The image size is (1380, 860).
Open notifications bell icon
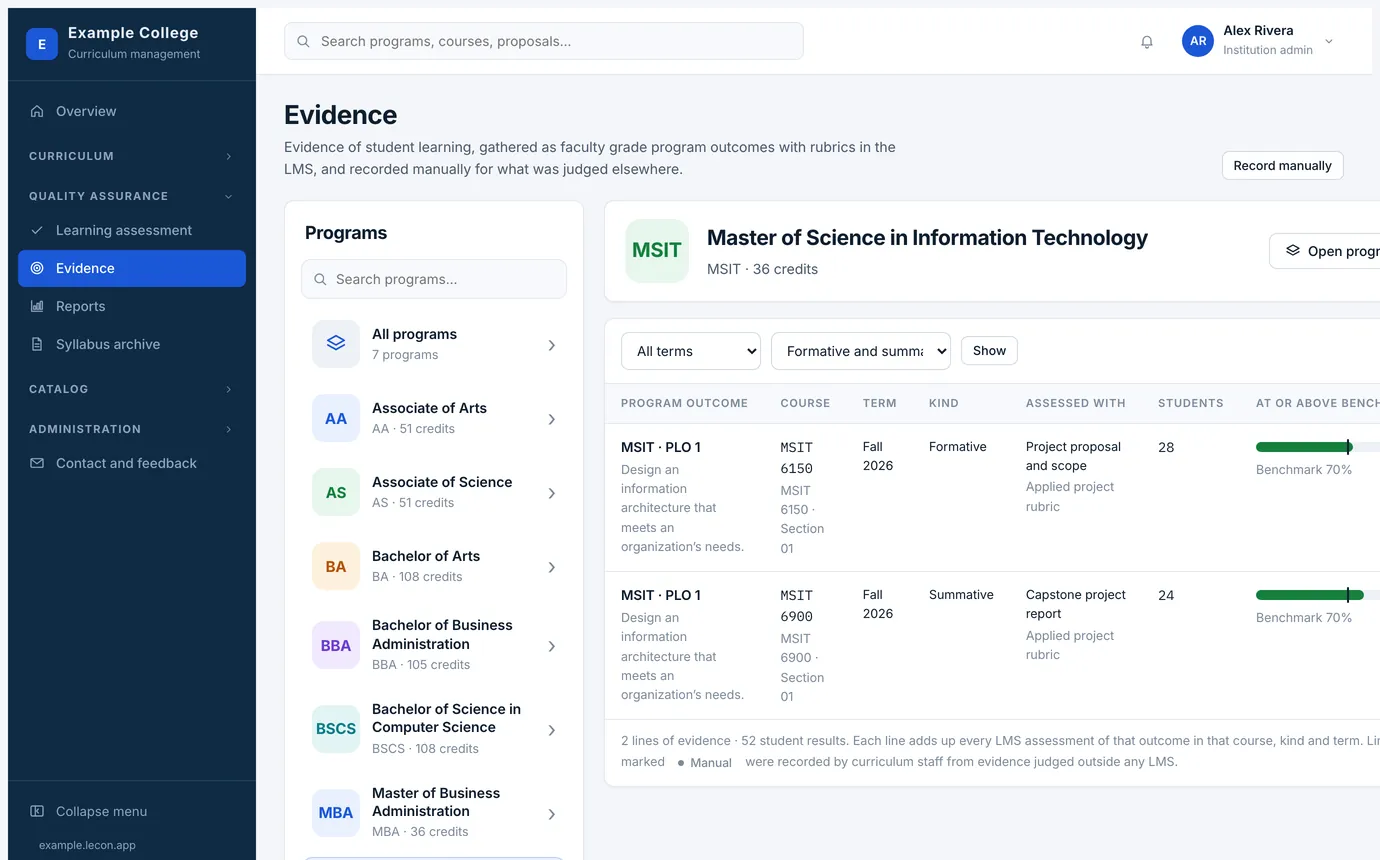click(1147, 42)
